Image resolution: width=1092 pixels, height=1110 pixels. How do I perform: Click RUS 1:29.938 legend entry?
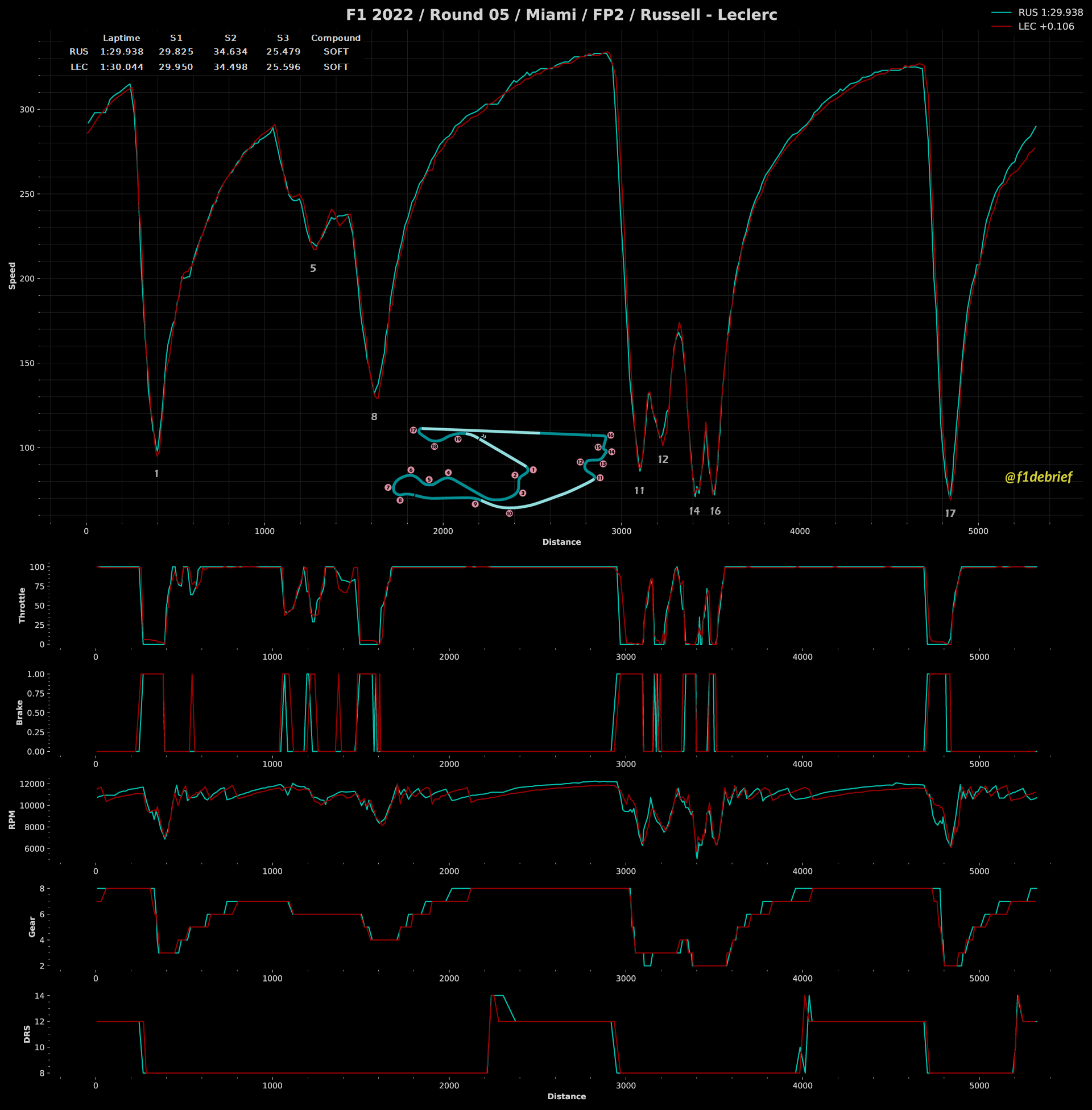coord(1050,12)
